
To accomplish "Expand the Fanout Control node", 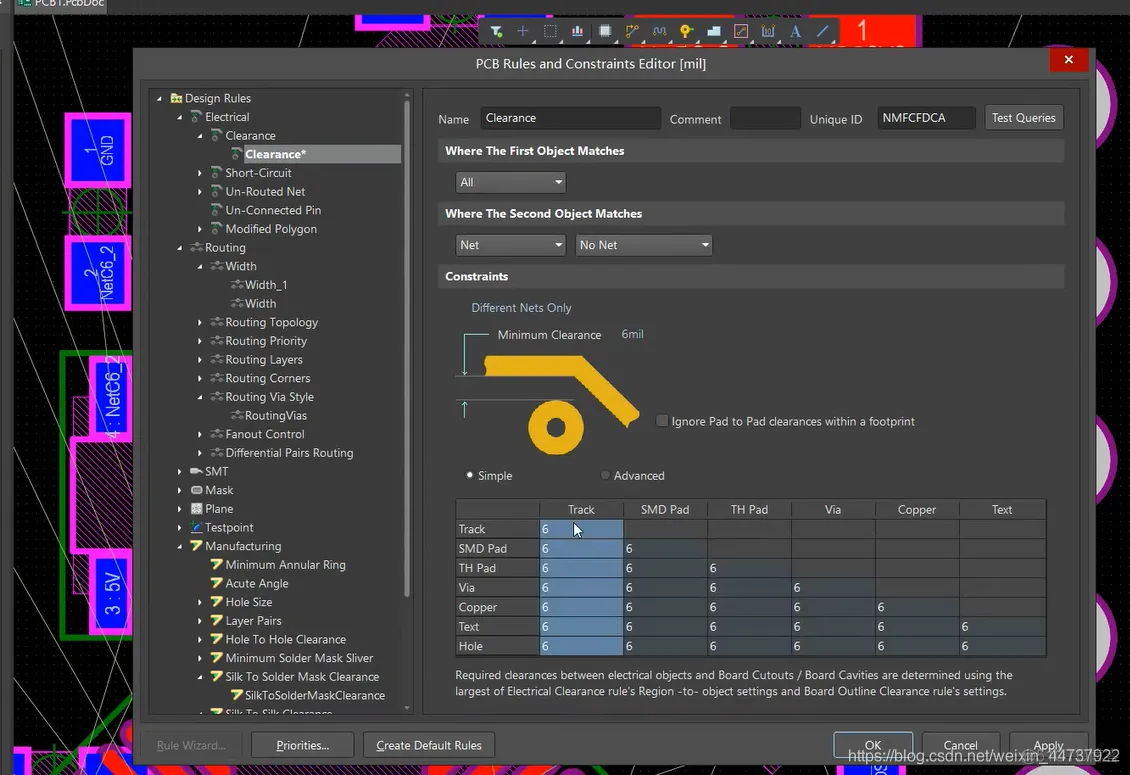I will coord(200,434).
